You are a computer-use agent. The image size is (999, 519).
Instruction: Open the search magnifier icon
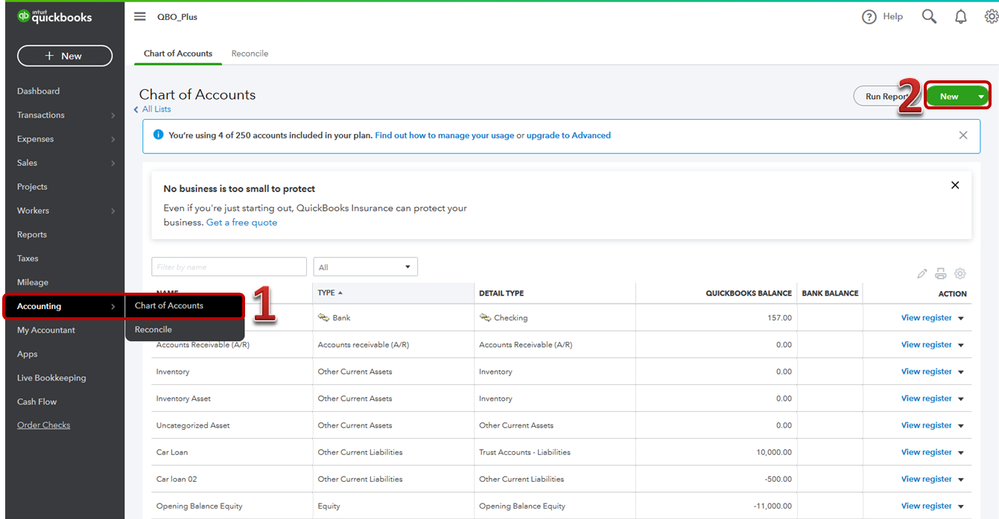(x=929, y=17)
